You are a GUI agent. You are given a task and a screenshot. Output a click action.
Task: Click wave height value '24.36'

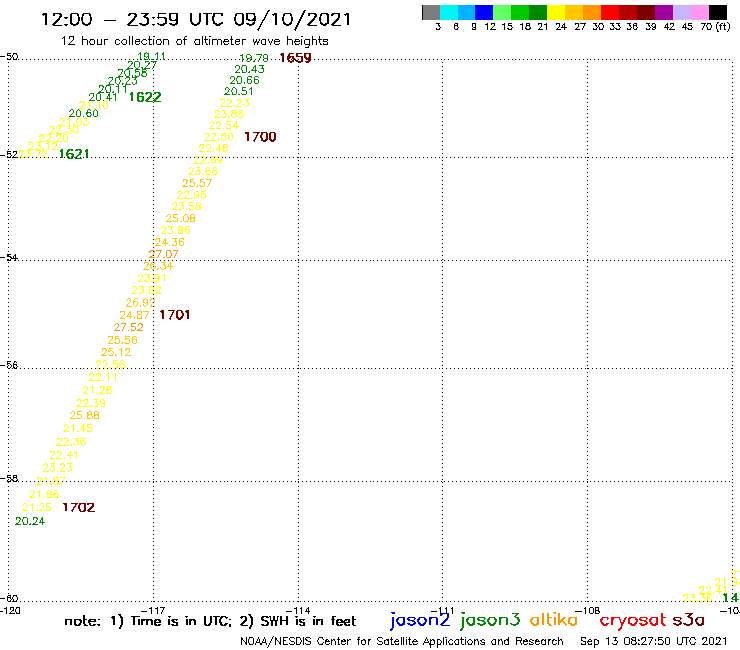pos(169,242)
